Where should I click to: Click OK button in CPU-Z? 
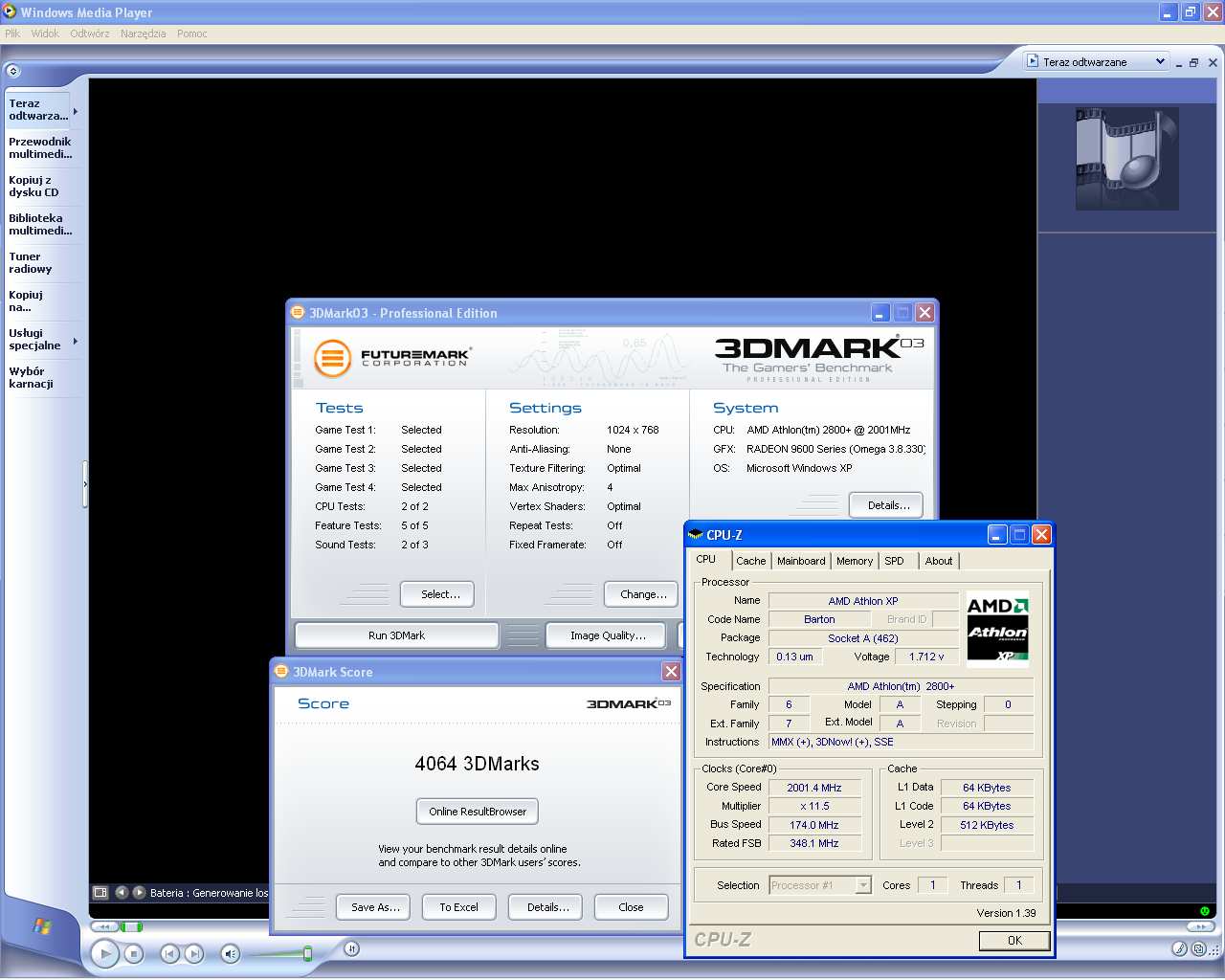pos(1014,941)
